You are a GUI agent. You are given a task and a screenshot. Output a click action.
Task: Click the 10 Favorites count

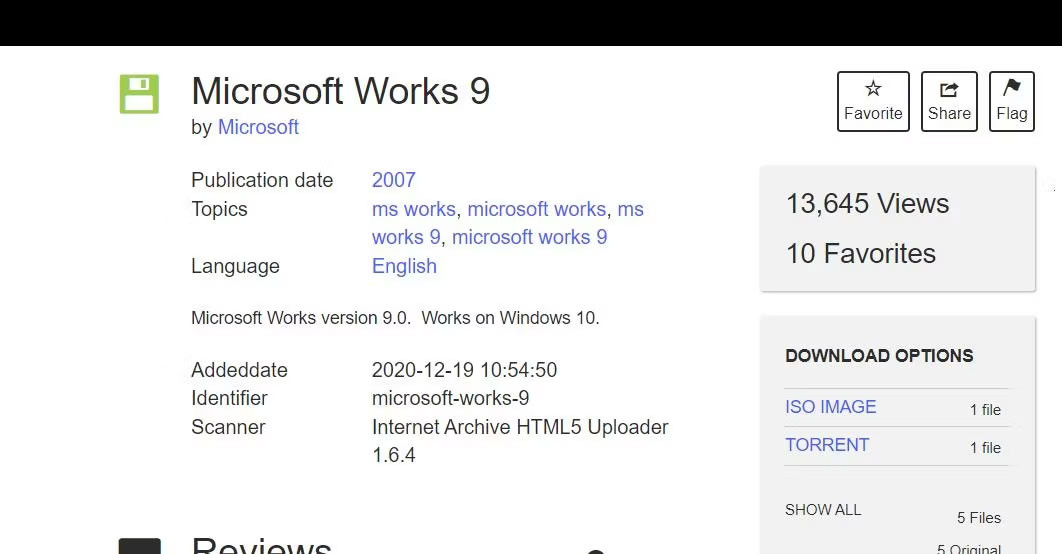pos(860,254)
